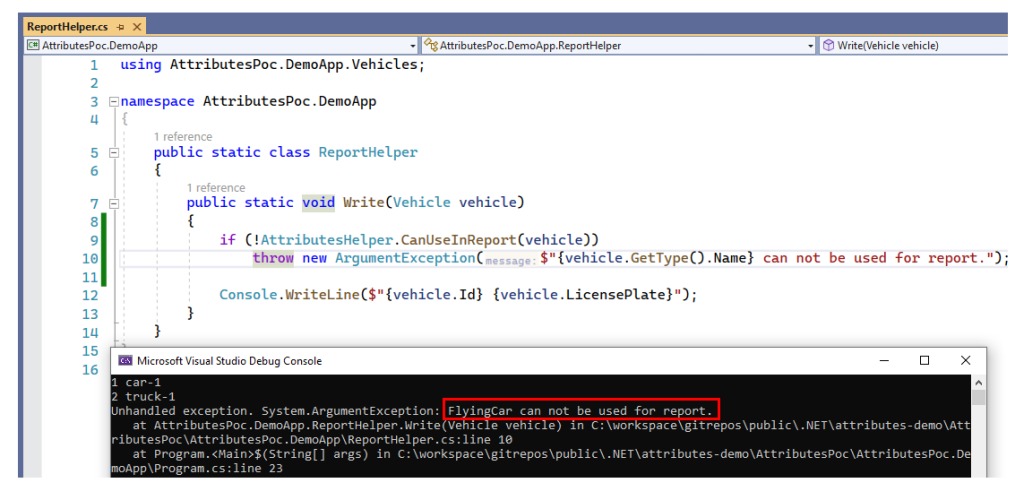1024x500 pixels.
Task: Click 'WriteLine' on line 12
Action: pos(323,294)
